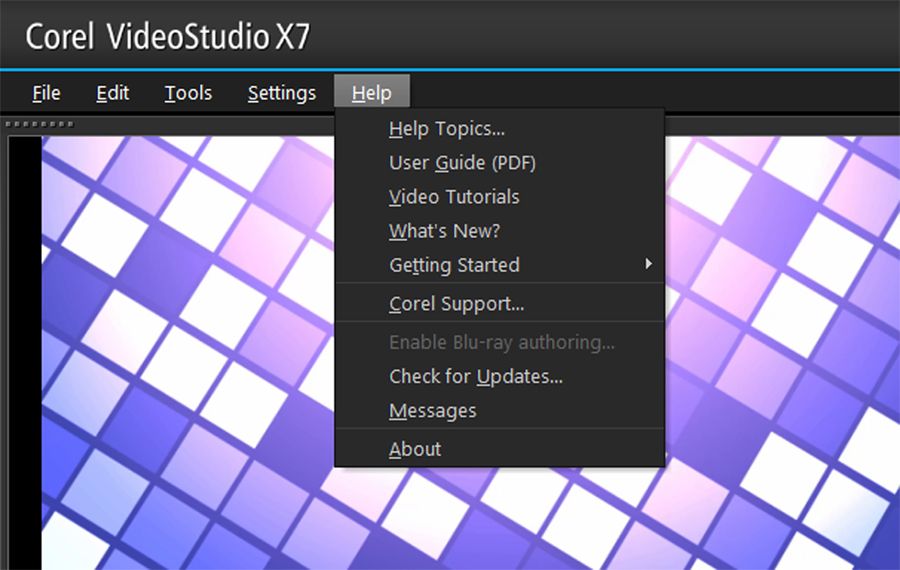Open the Settings menu
This screenshot has height=570, width=900.
pyautogui.click(x=282, y=93)
